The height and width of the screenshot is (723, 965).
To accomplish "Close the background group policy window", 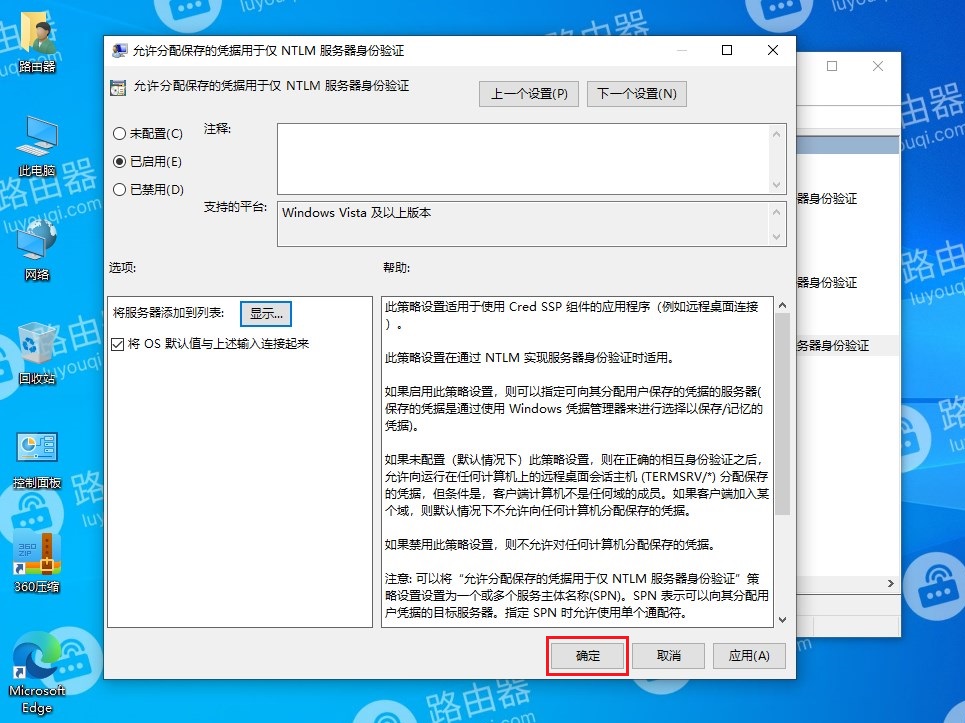I will tap(878, 66).
